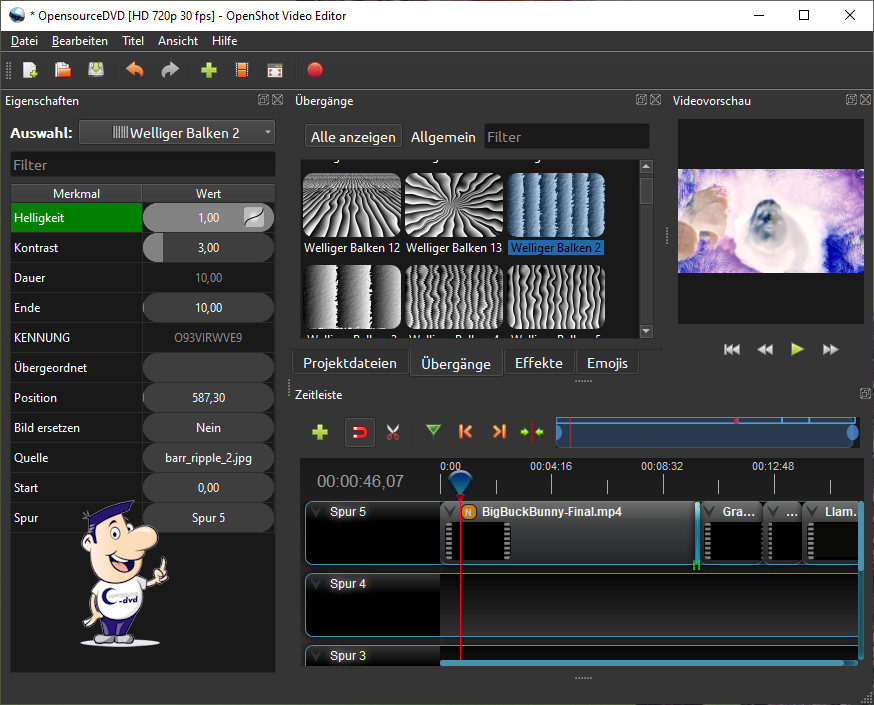Jump to the previous marker icon
Viewport: 874px width, 705px height.
465,432
